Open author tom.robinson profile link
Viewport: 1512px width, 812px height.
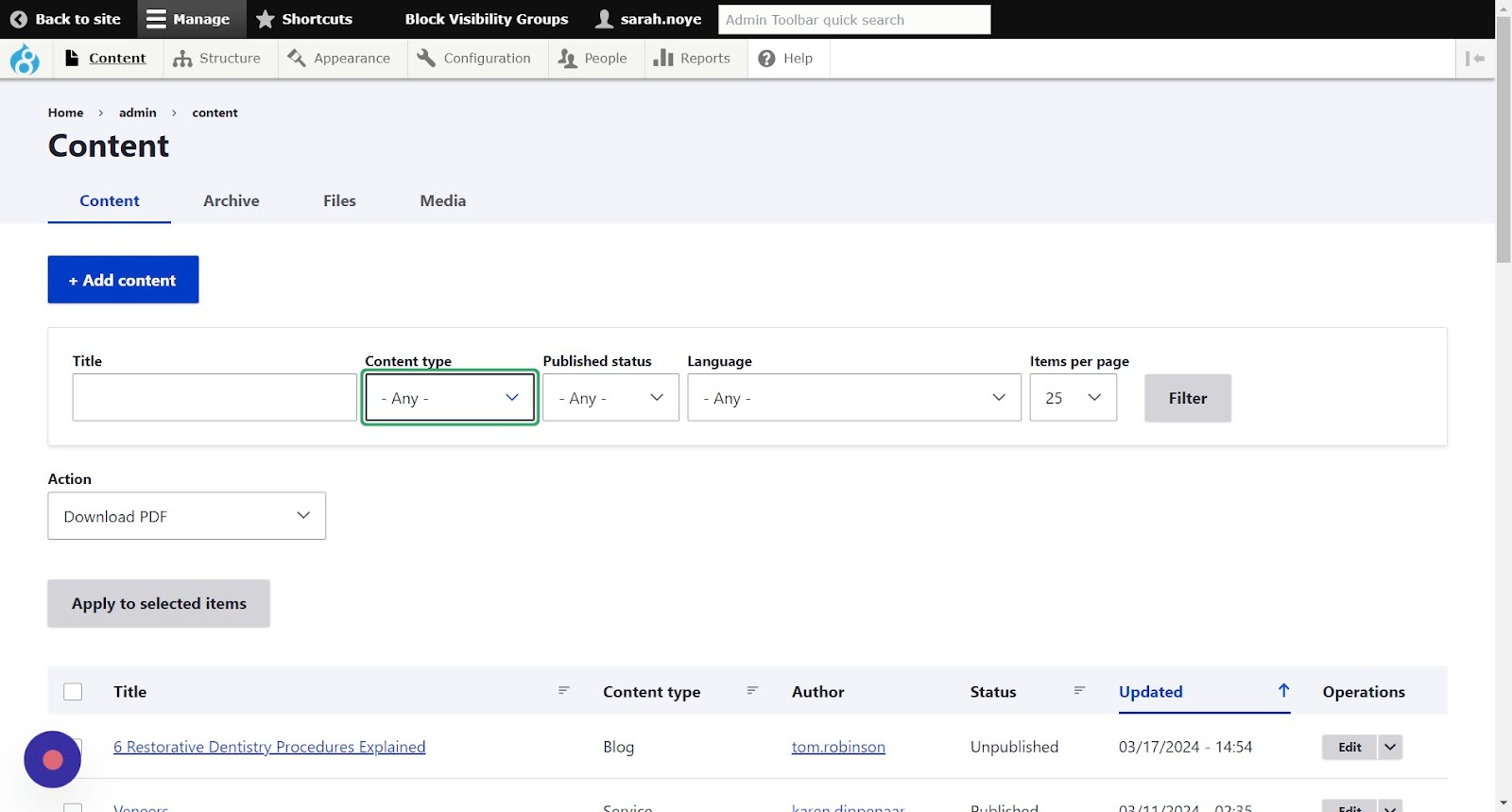coord(838,747)
